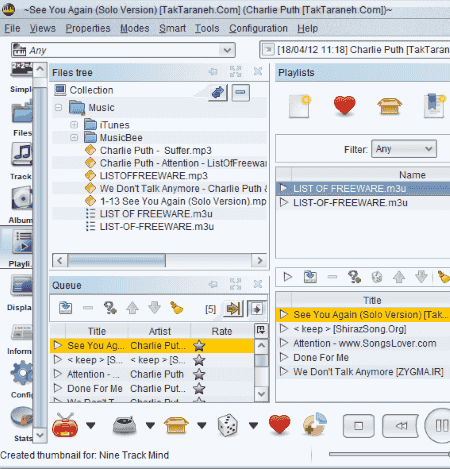Move queue item up with the up arrow
The width and height of the screenshot is (450, 469).
pyautogui.click(x=132, y=308)
